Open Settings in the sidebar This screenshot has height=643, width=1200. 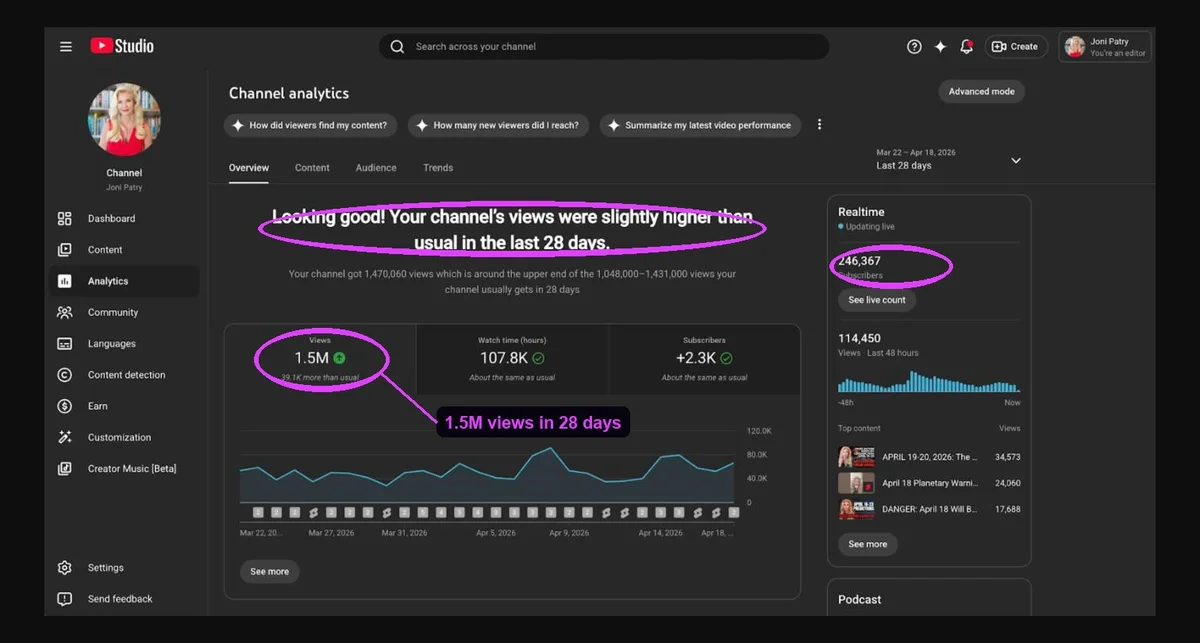pos(124,568)
